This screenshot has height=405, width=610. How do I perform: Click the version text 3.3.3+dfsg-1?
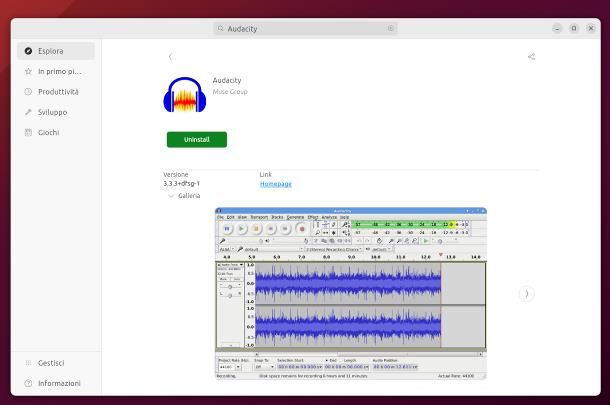(x=181, y=184)
